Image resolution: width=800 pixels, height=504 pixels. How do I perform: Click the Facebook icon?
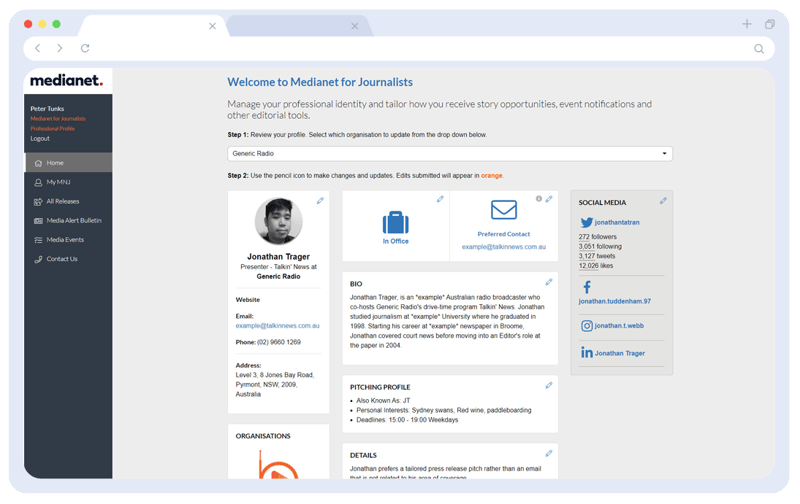[587, 287]
